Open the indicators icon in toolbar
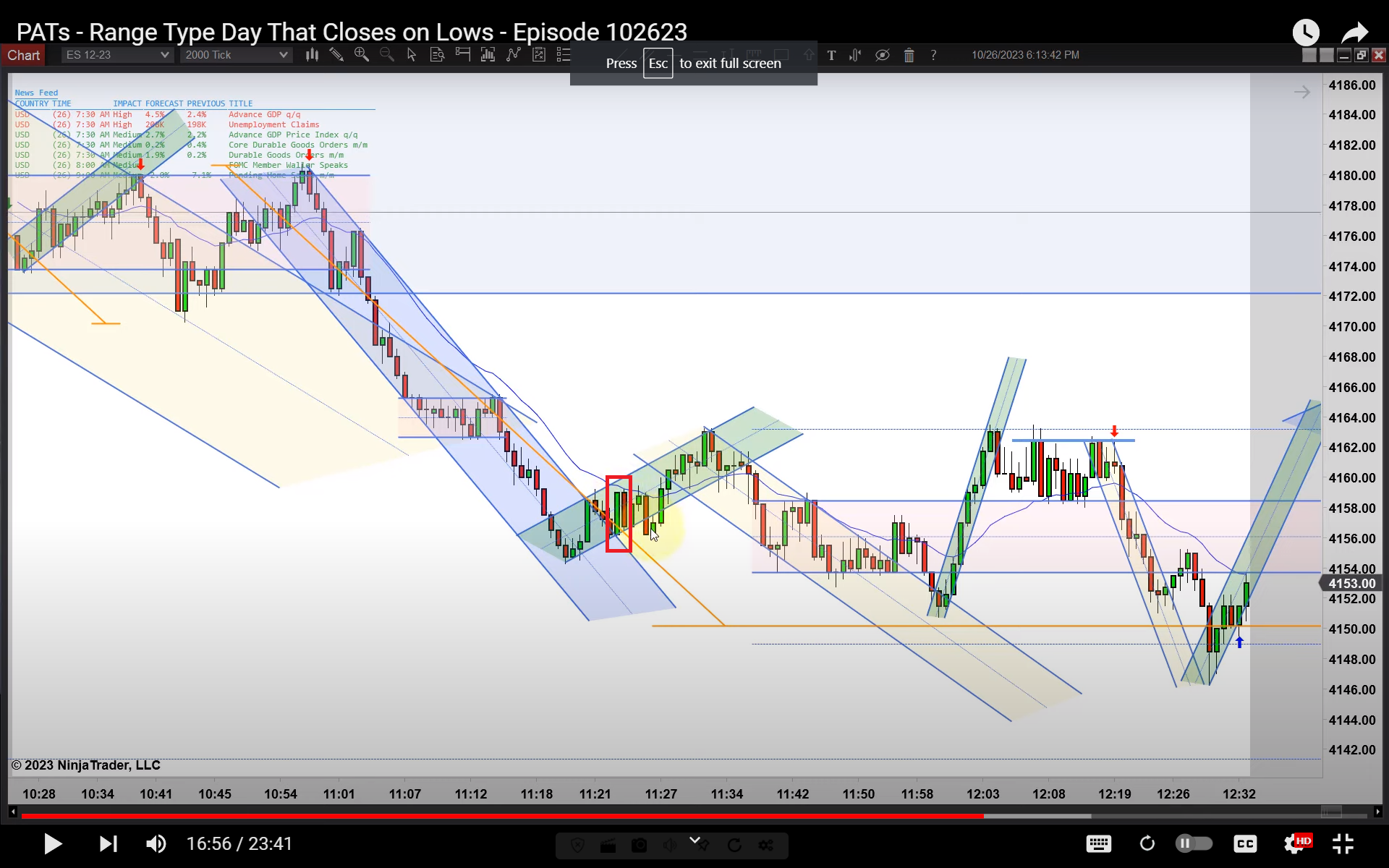Image resolution: width=1389 pixels, height=868 pixels. (x=488, y=55)
